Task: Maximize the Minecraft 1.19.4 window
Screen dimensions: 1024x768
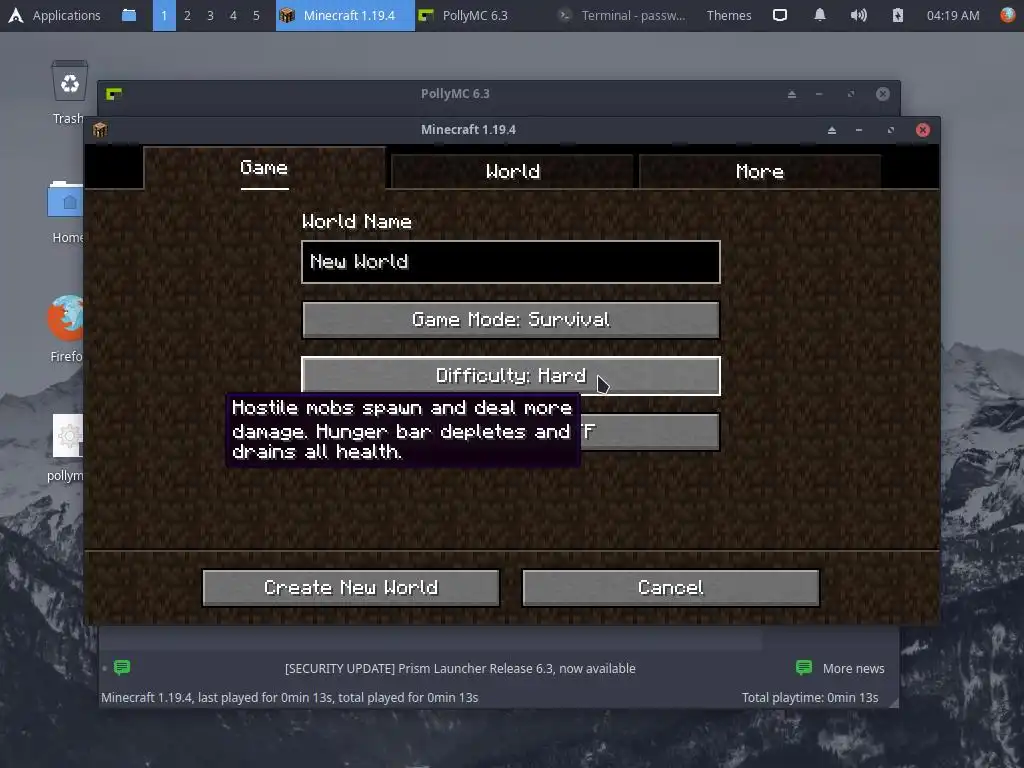Action: pos(891,130)
